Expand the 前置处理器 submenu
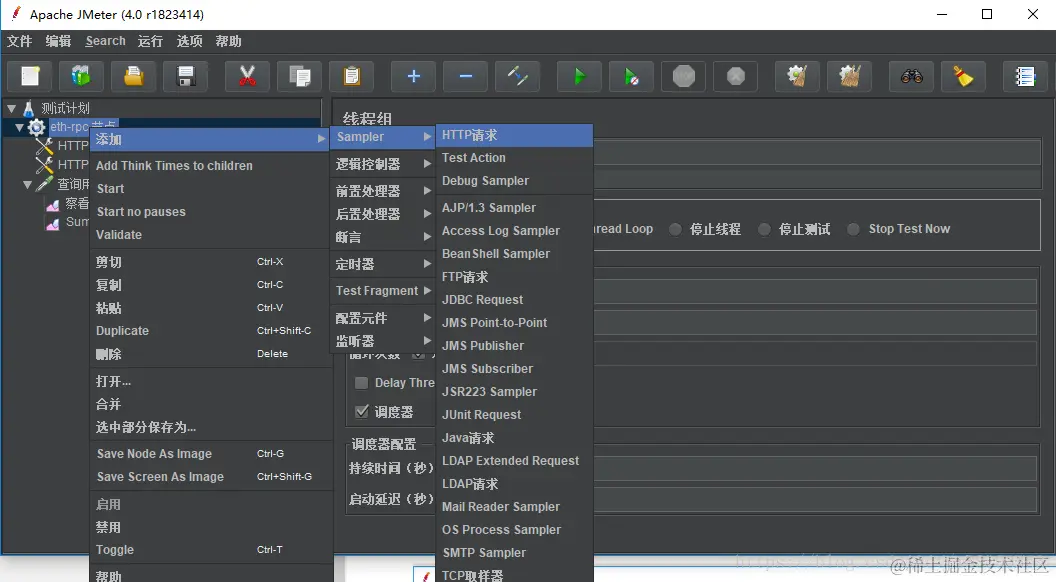The width and height of the screenshot is (1056, 582). pyautogui.click(x=383, y=191)
